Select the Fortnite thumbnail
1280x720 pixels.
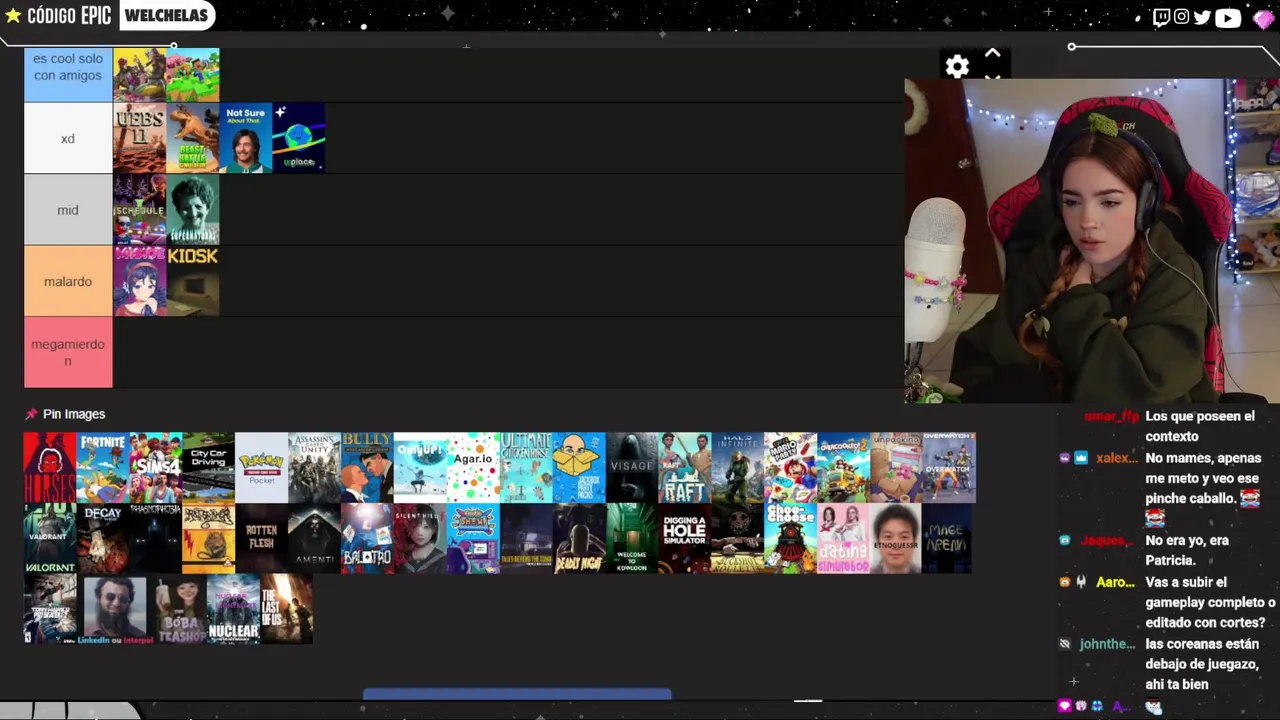pyautogui.click(x=103, y=467)
